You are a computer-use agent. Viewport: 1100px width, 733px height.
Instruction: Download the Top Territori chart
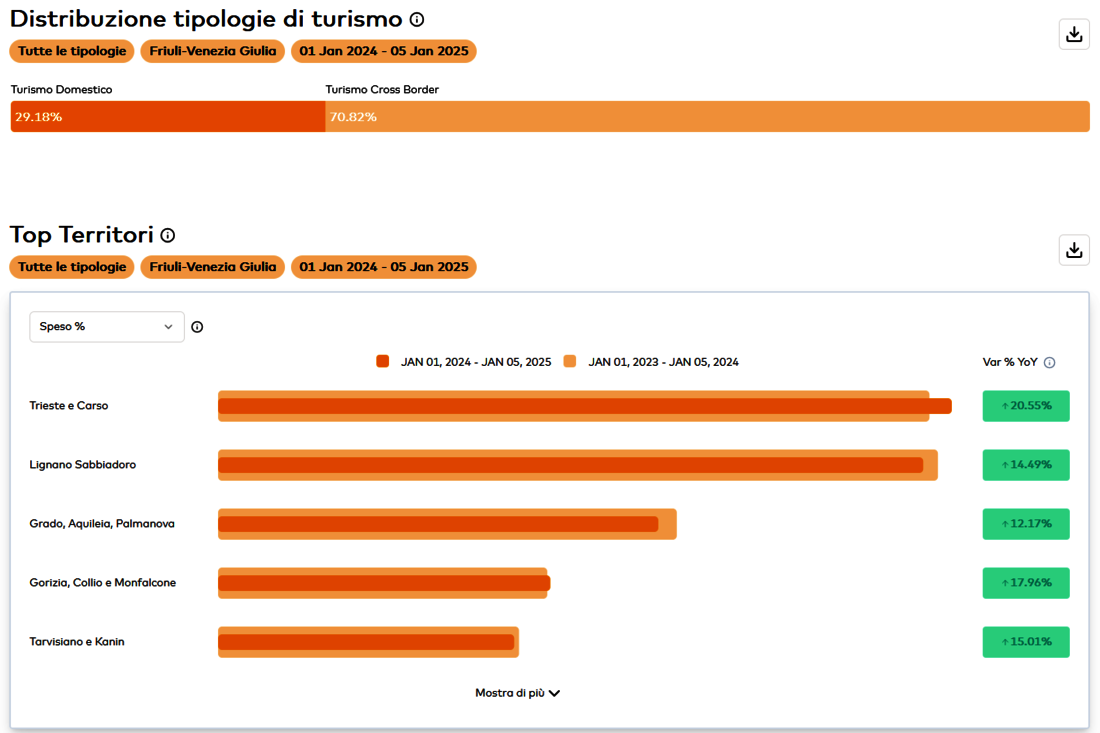(x=1074, y=250)
